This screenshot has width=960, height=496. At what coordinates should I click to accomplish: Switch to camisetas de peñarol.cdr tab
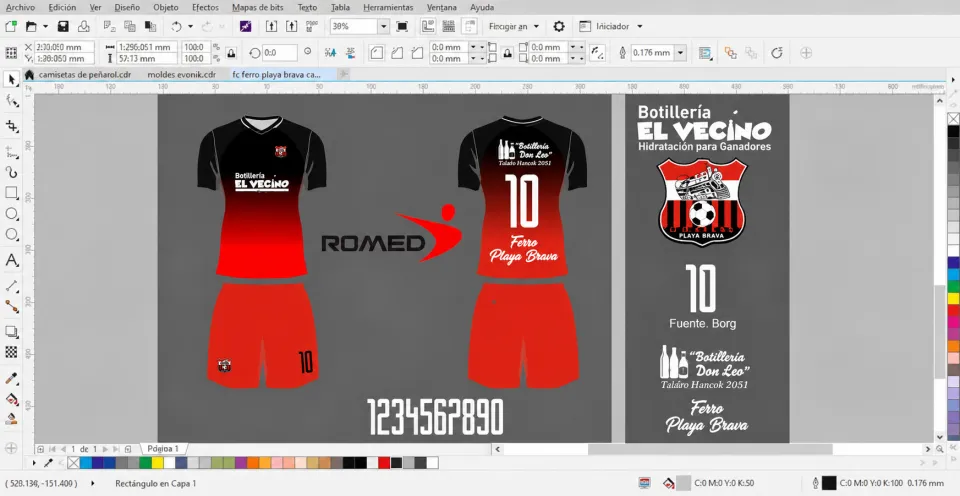point(84,75)
